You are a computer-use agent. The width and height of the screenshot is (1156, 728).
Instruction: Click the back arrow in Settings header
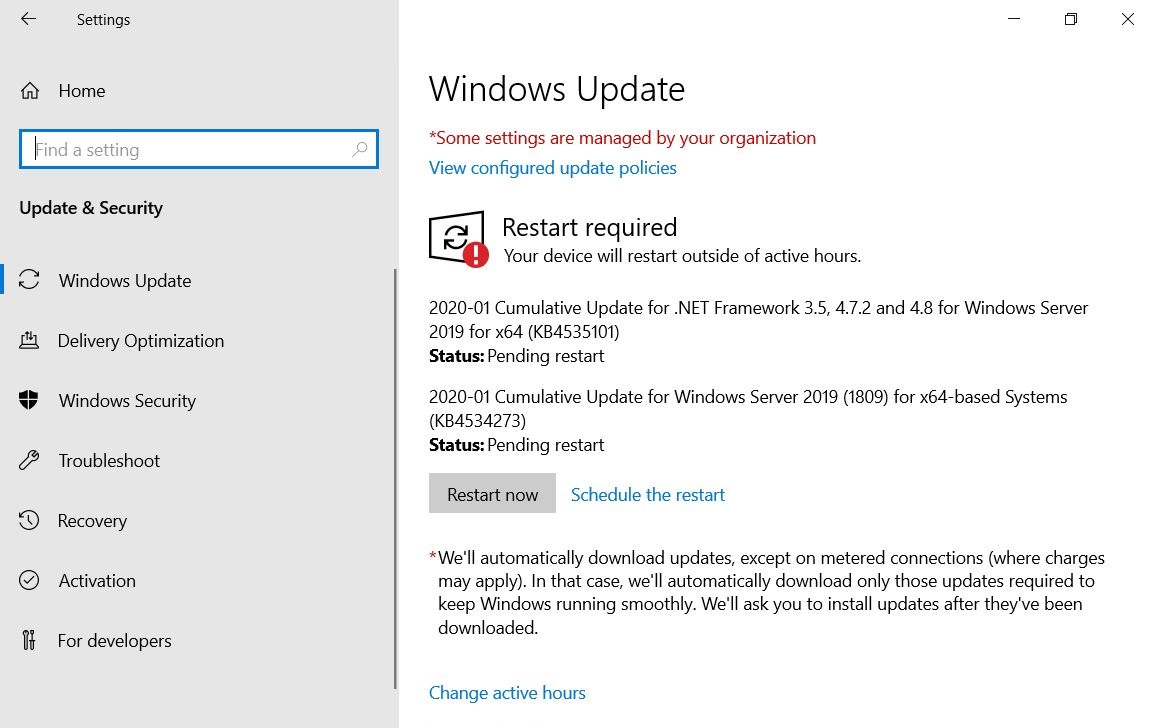point(28,19)
